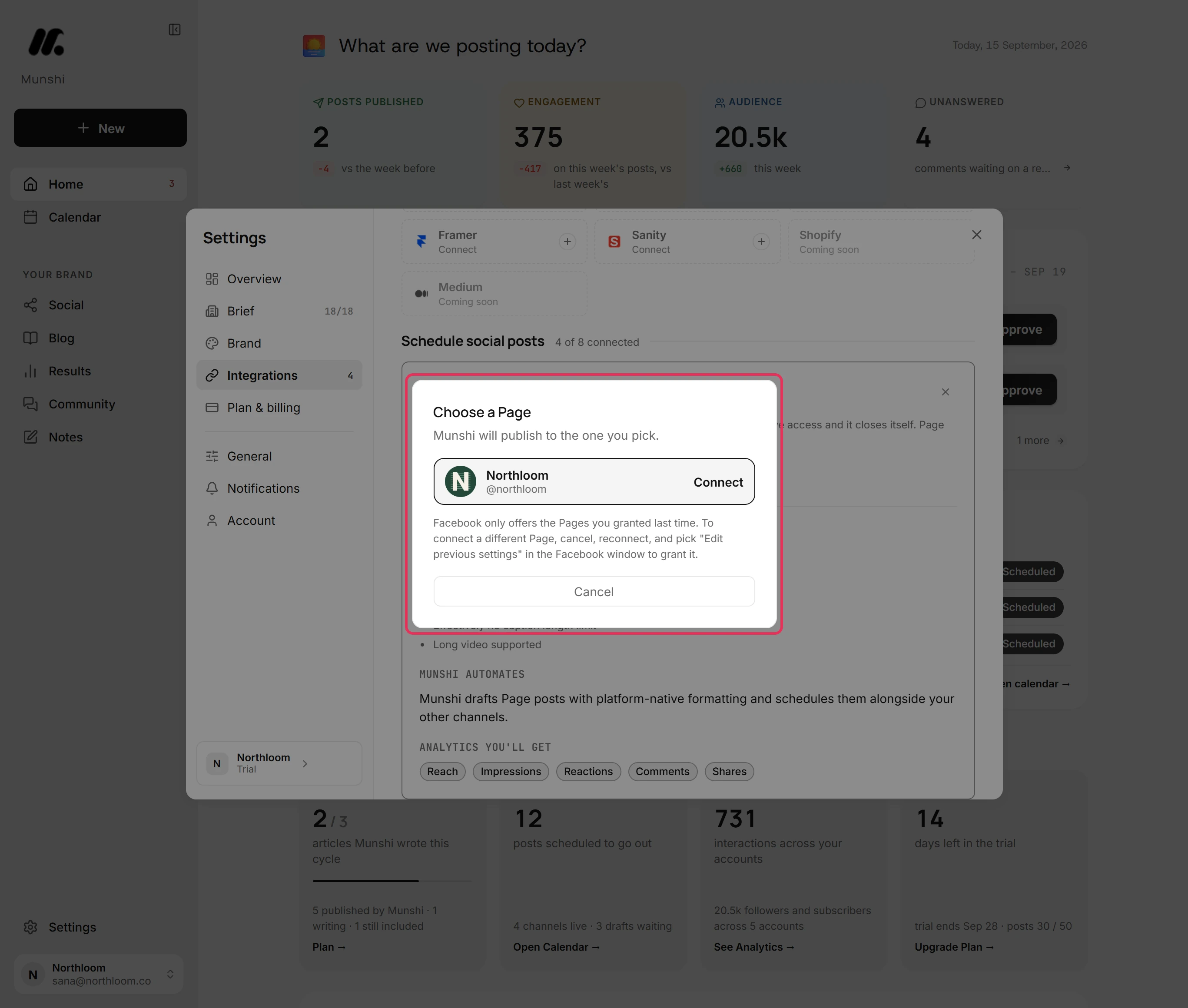Select the Integrations settings section
The image size is (1188, 1008).
(279, 375)
